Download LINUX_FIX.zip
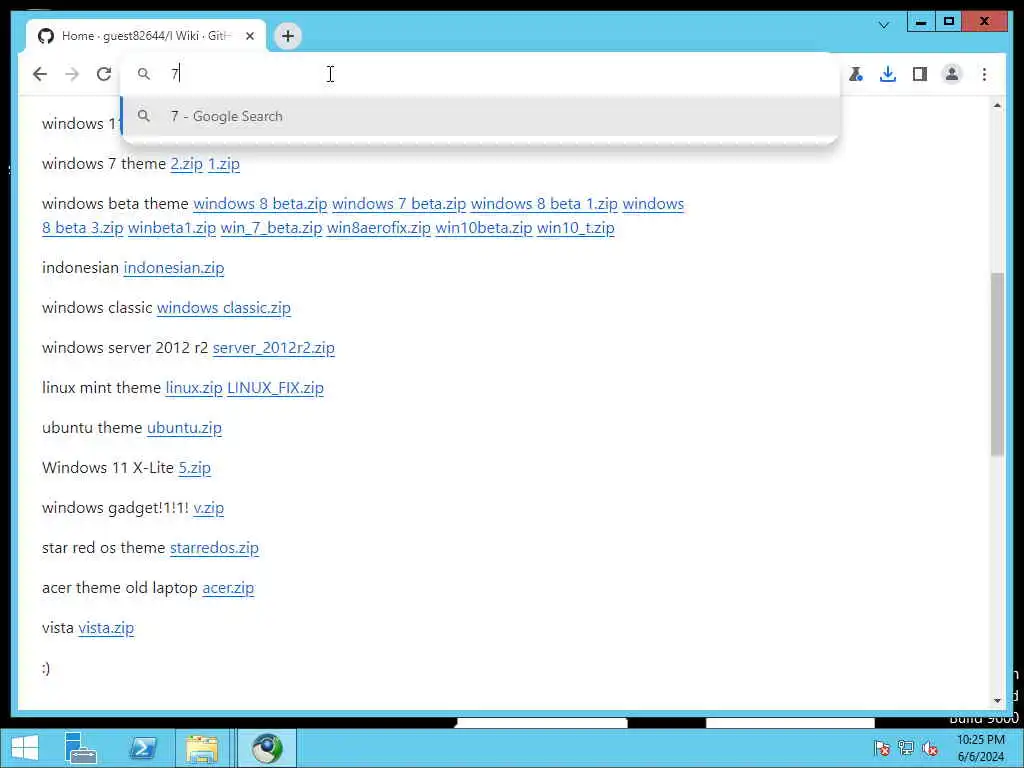The image size is (1024, 768). click(x=276, y=388)
